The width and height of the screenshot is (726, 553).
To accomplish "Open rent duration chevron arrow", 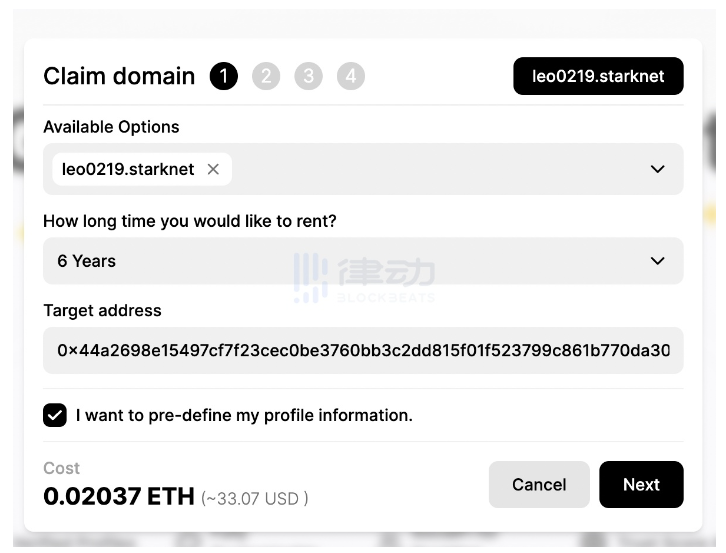I will [657, 261].
